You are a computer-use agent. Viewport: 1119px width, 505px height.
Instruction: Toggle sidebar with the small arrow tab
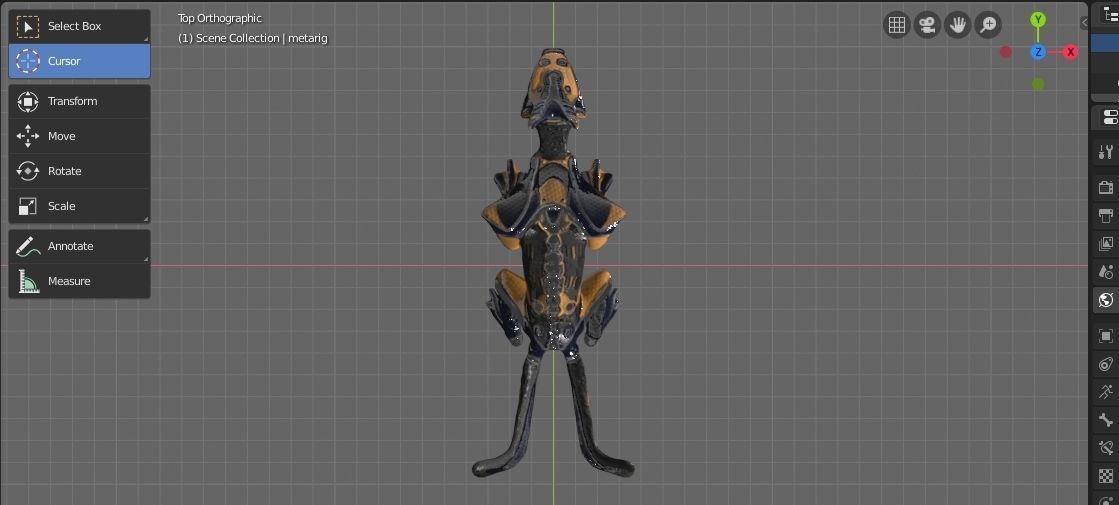tap(1084, 23)
